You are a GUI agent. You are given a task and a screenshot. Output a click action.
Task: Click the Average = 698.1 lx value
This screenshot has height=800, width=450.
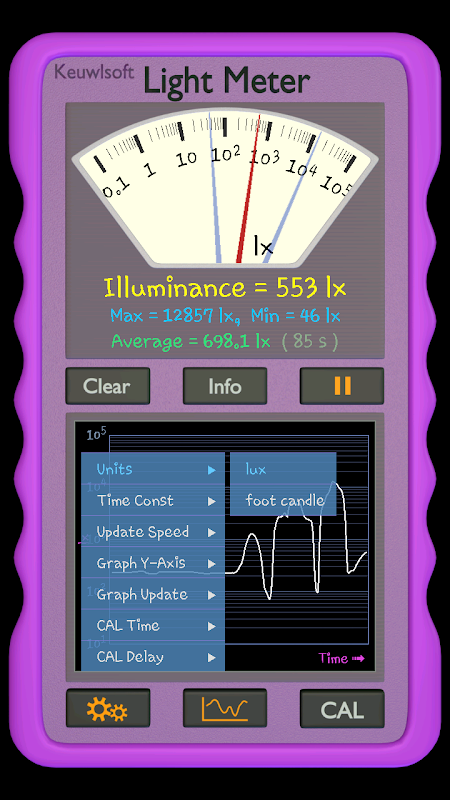click(x=191, y=341)
